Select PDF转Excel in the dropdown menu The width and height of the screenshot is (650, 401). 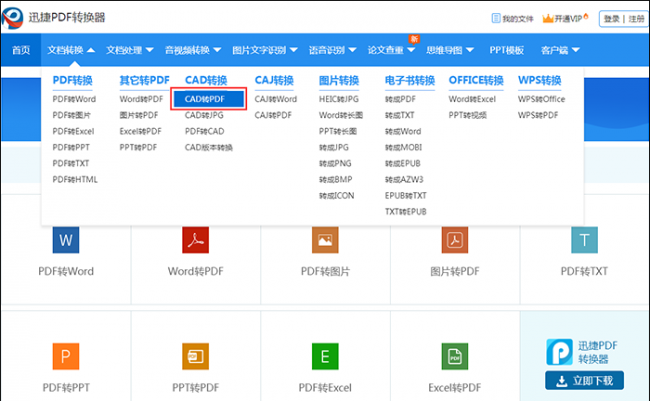pos(73,131)
